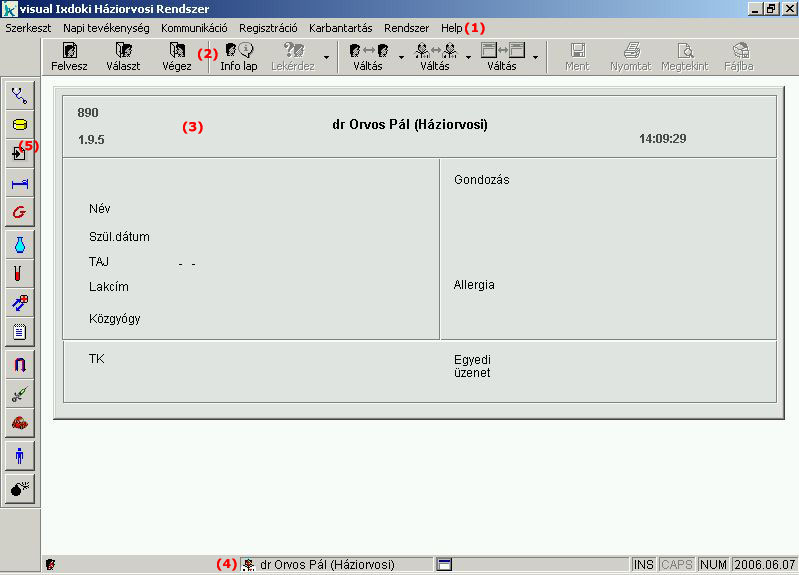The height and width of the screenshot is (575, 799).
Task: Open the Help menu
Action: (x=451, y=28)
